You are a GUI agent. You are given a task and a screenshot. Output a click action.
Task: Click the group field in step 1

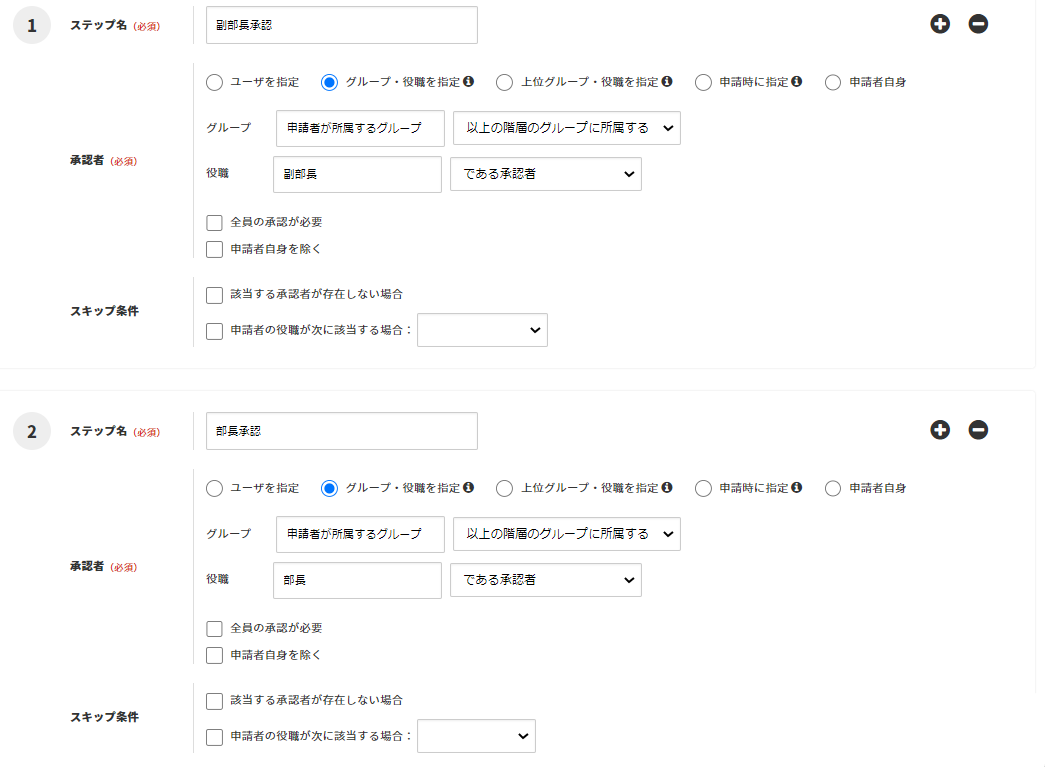(x=360, y=128)
